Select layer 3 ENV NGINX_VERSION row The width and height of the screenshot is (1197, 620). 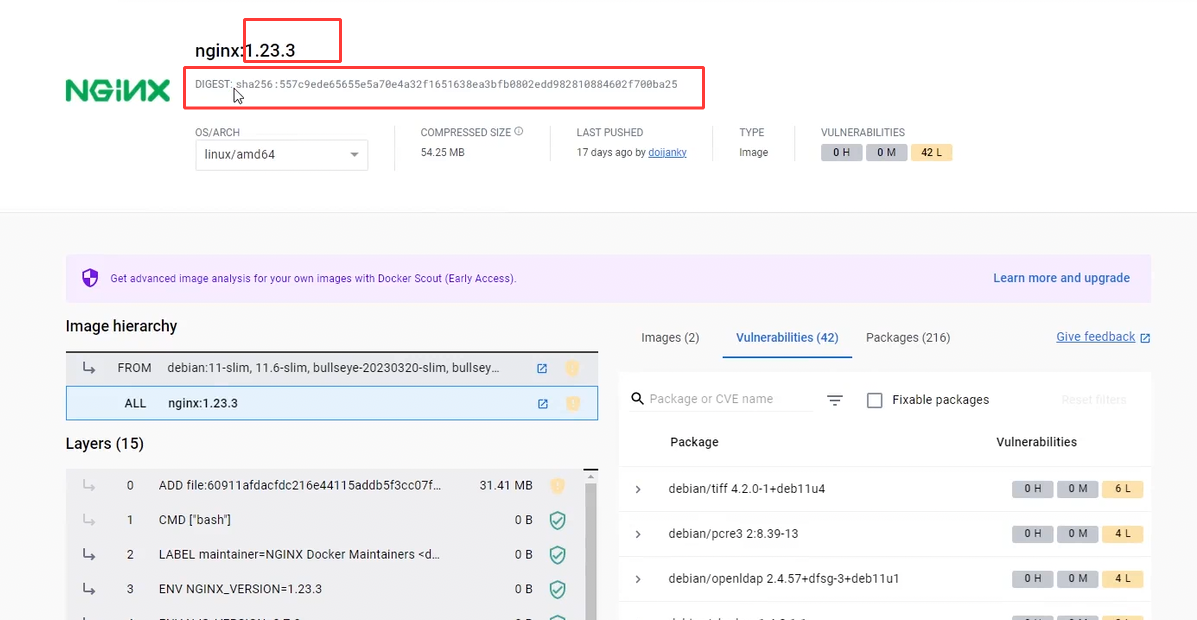(x=325, y=589)
